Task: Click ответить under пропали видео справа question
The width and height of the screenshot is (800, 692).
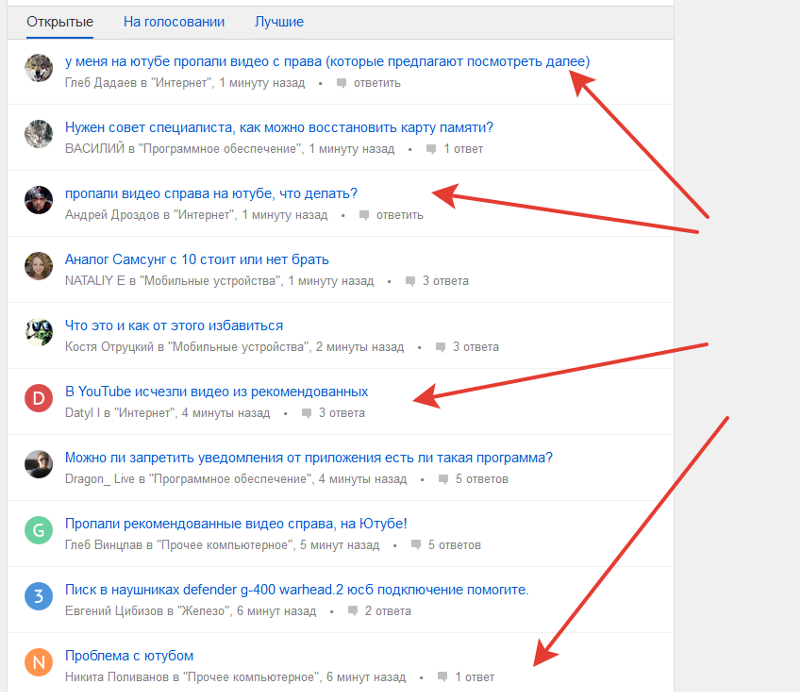Action: tap(399, 215)
